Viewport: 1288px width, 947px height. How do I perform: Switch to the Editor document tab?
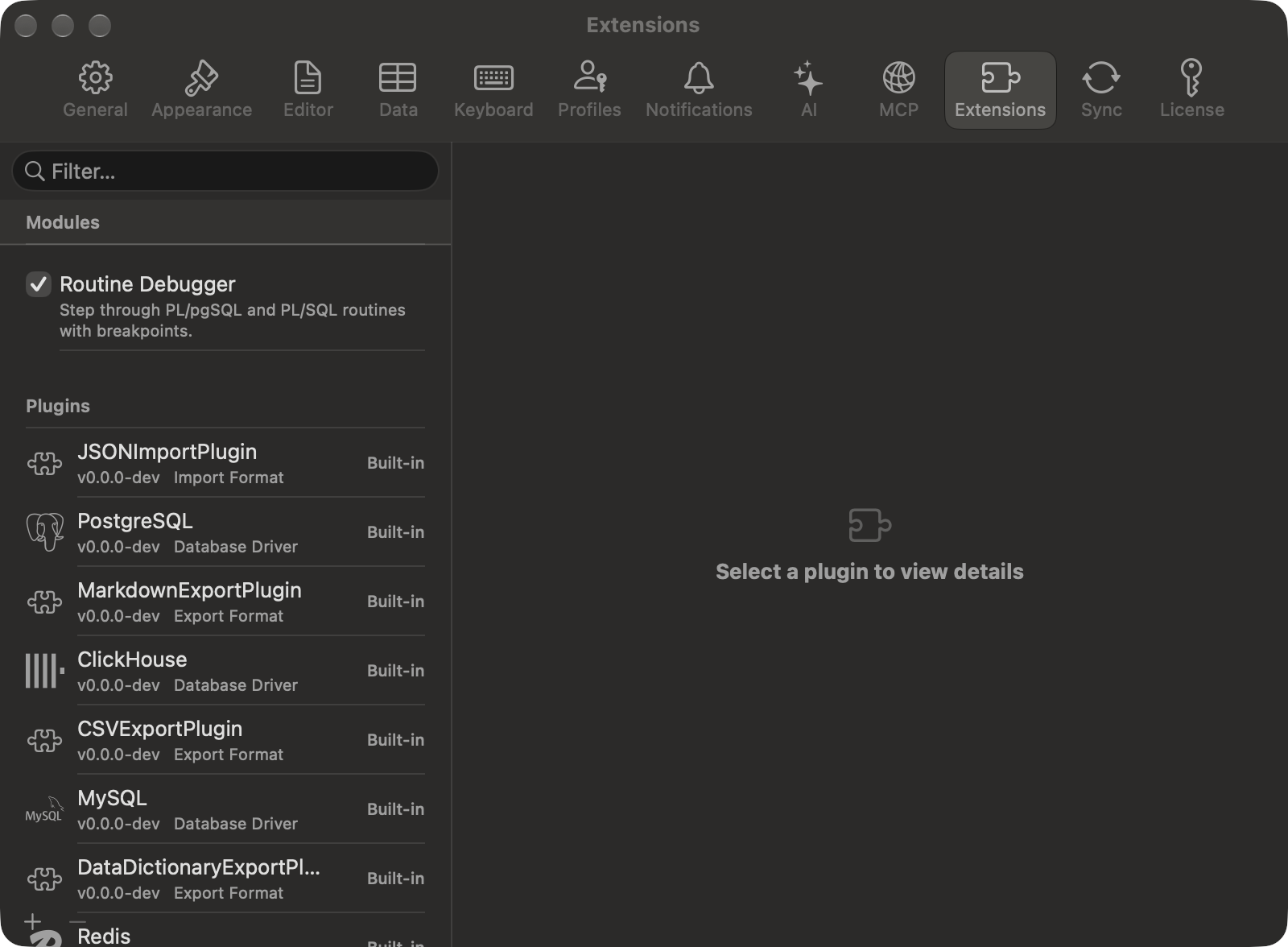308,90
